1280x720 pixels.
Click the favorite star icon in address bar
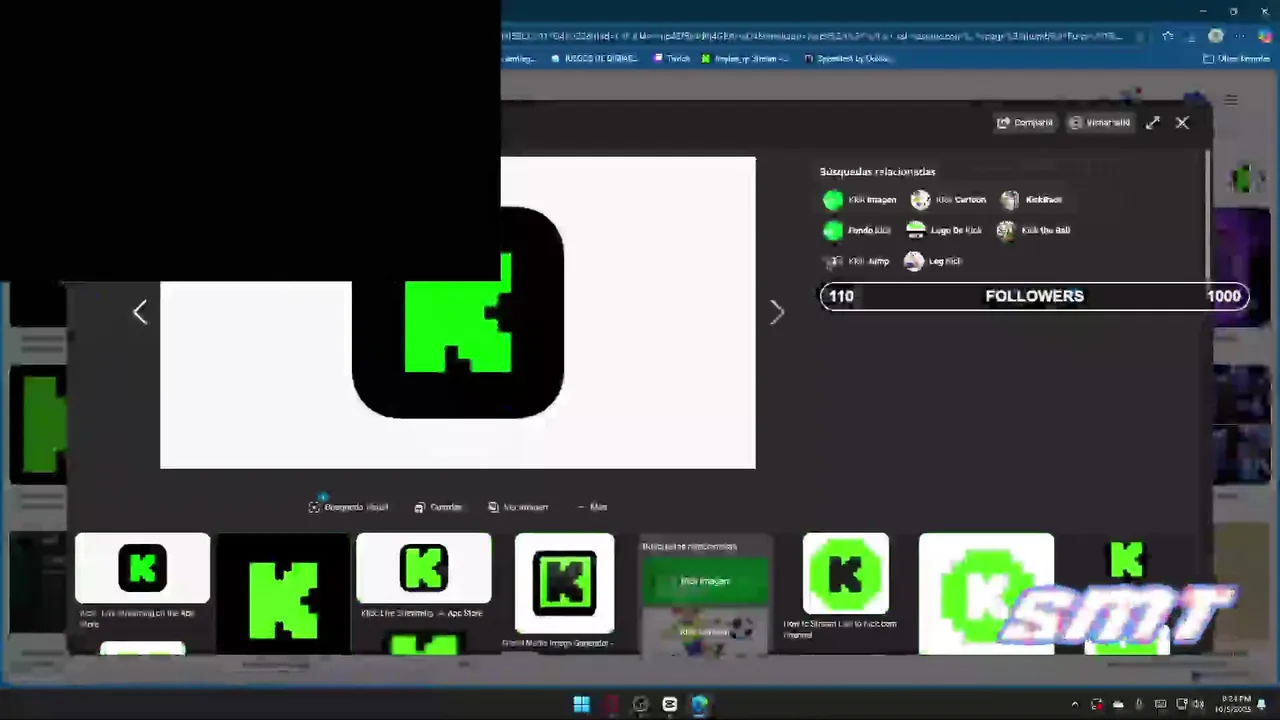click(1167, 36)
